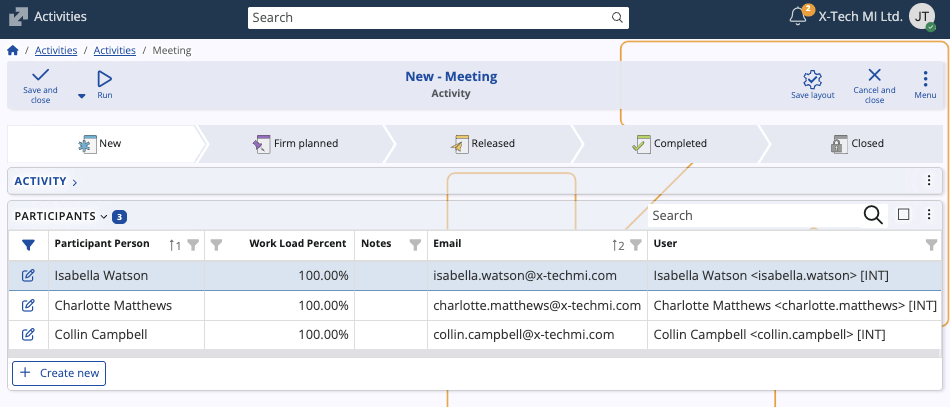The height and width of the screenshot is (407, 950).
Task: Click the participants search magnifier icon
Action: pos(872,215)
